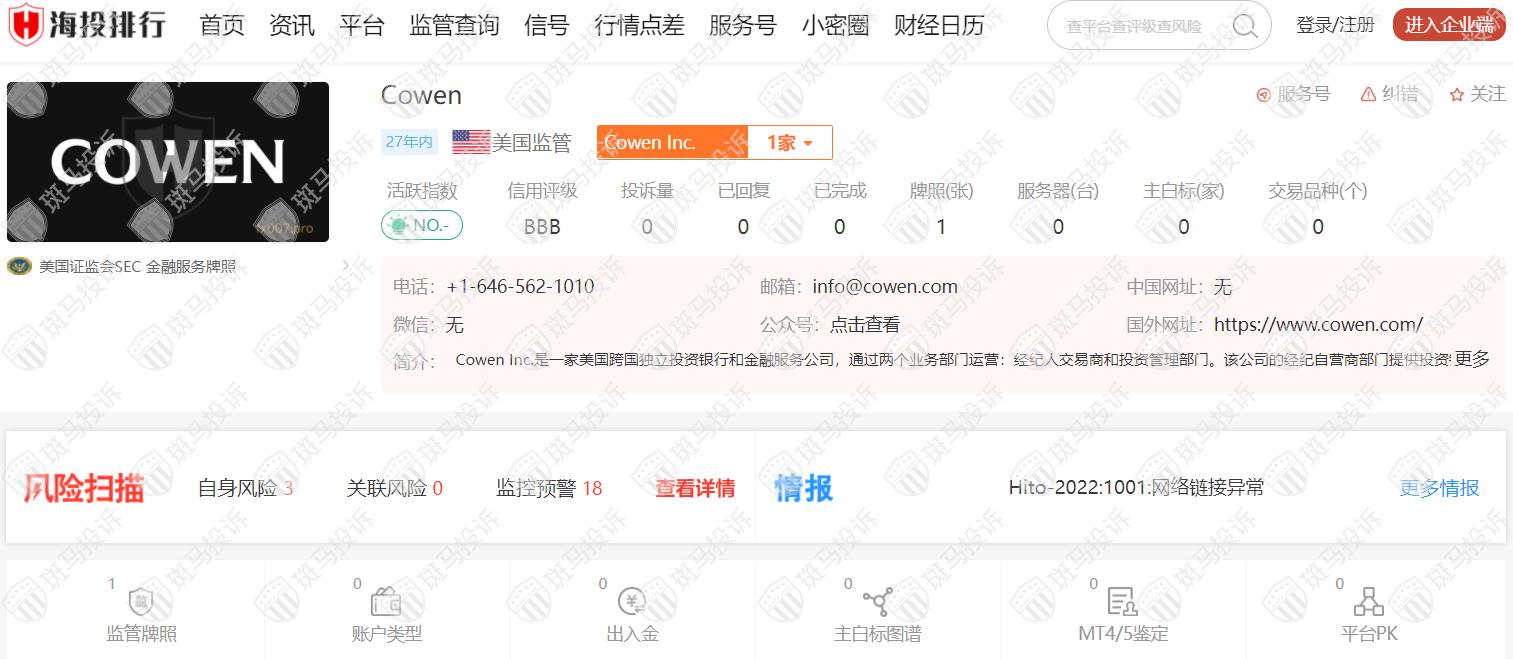
Task: Open the 平台PK comparison icon
Action: pyautogui.click(x=1368, y=602)
